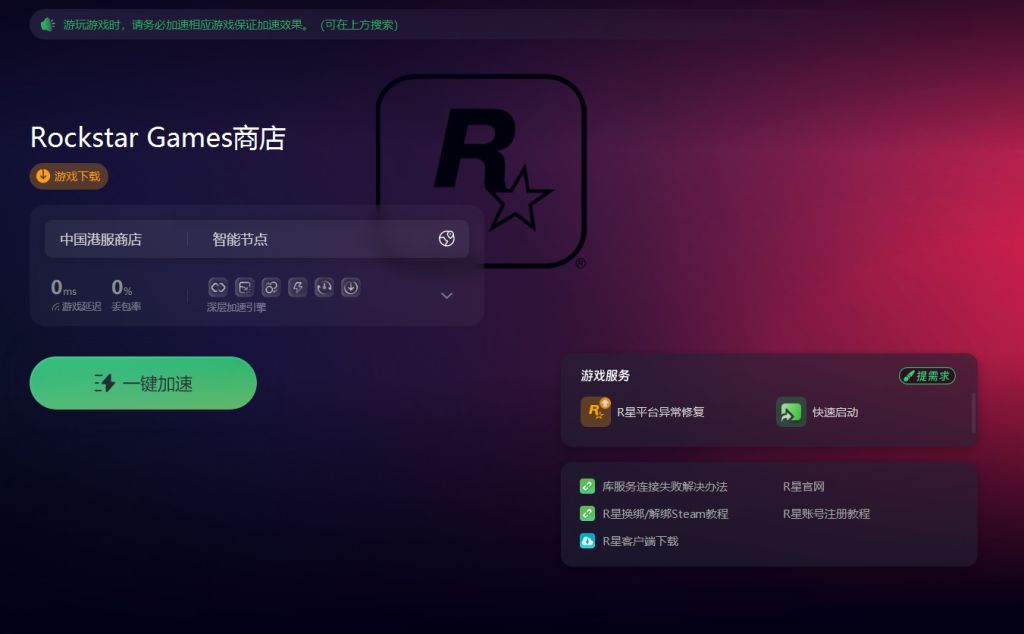Click the 深层加速引擎 label
The height and width of the screenshot is (634, 1024).
pos(236,308)
